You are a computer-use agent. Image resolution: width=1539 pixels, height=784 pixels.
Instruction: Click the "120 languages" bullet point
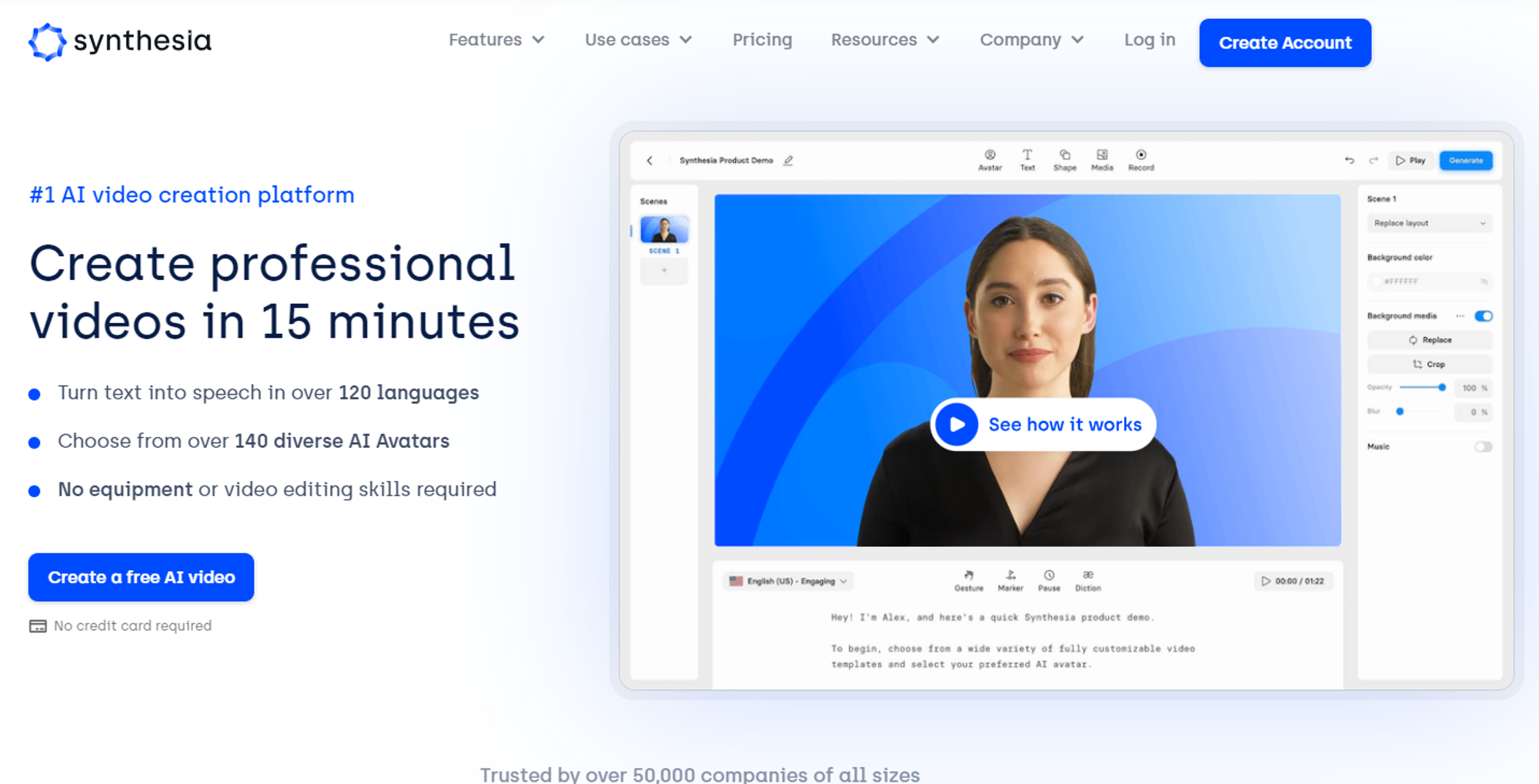pyautogui.click(x=269, y=393)
